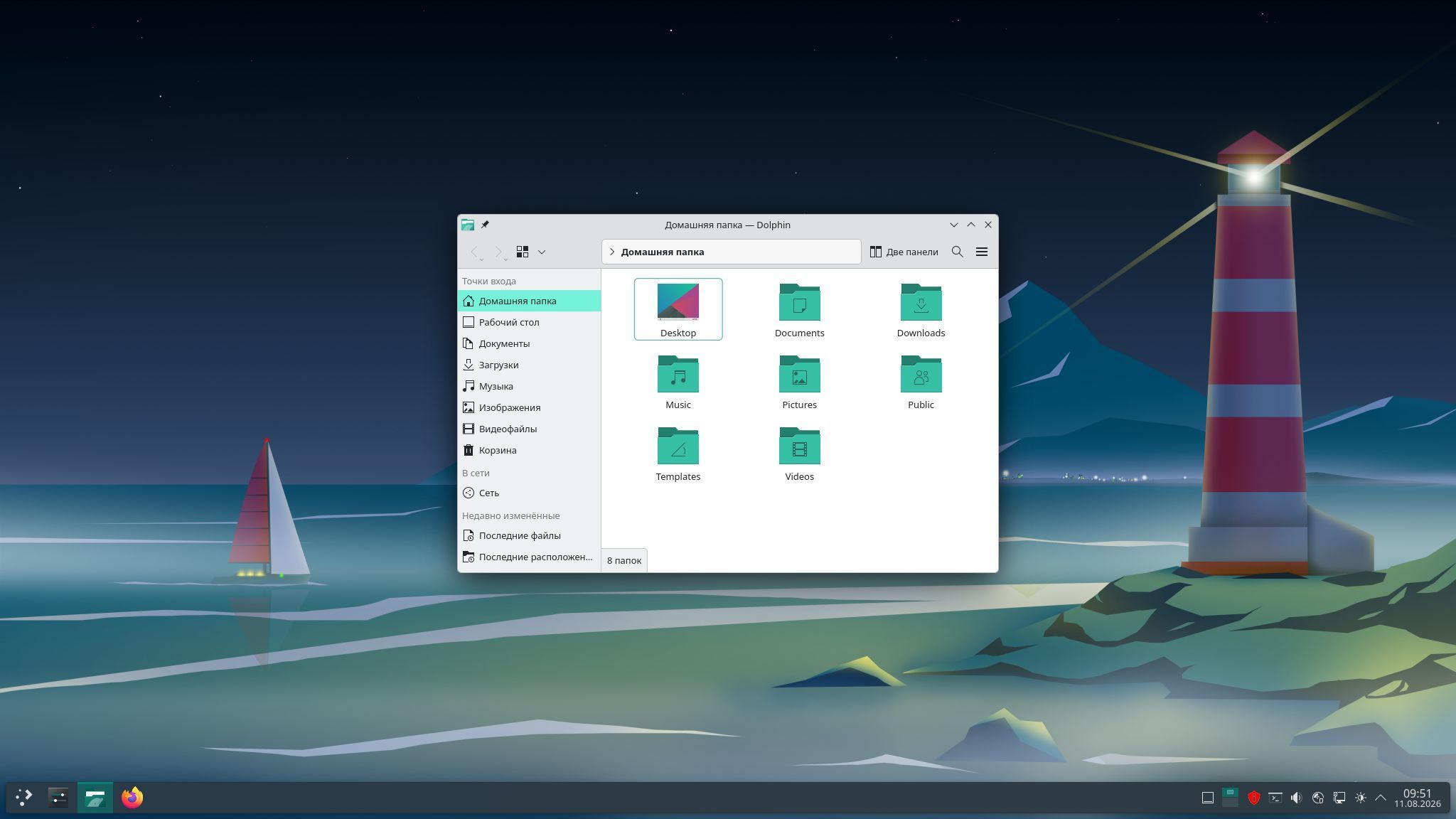Open Видеофайлы in Places sidebar
This screenshot has height=819, width=1456.
[530, 429]
